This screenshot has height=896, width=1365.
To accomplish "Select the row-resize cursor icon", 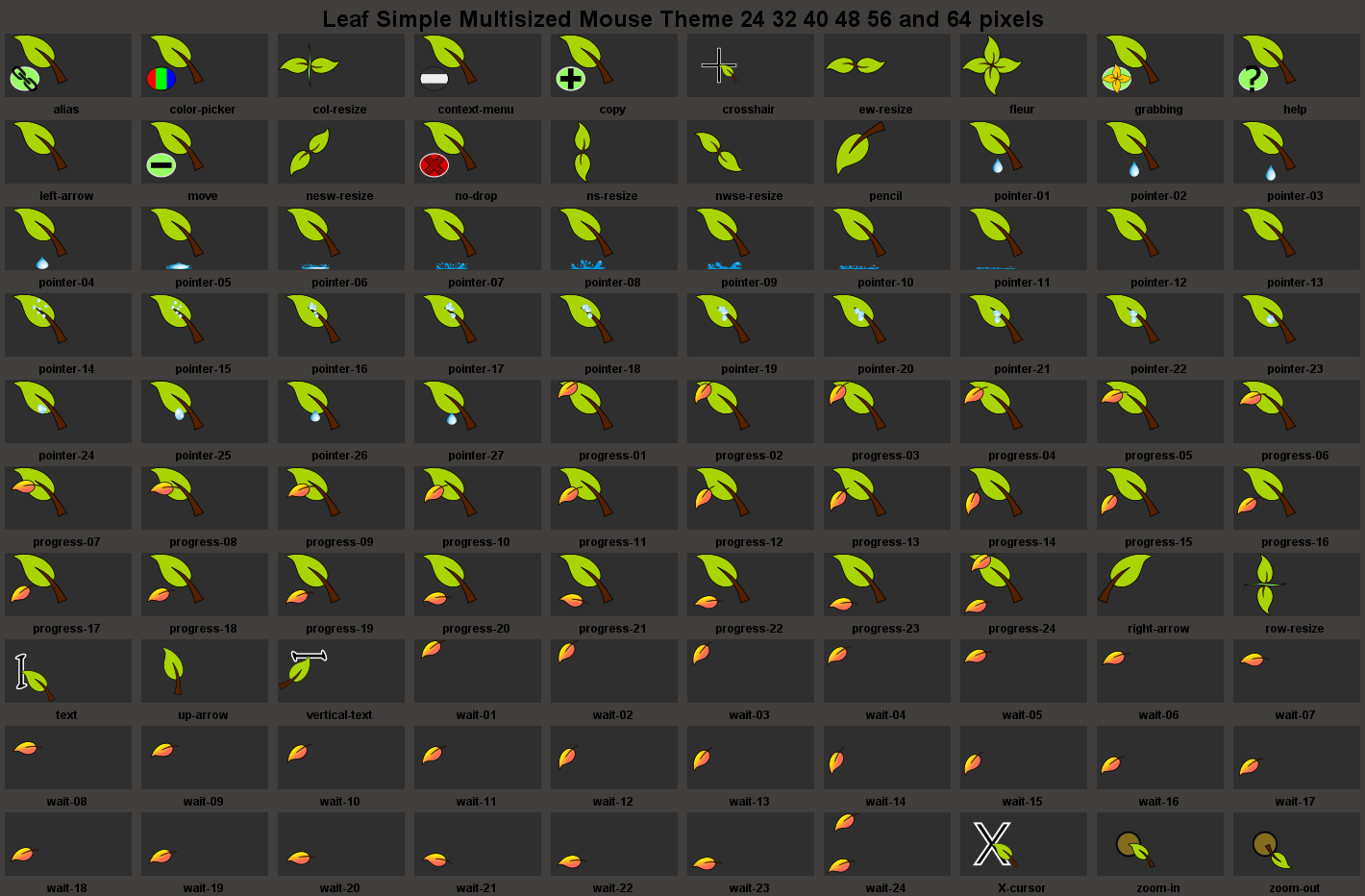I will pos(1297,585).
